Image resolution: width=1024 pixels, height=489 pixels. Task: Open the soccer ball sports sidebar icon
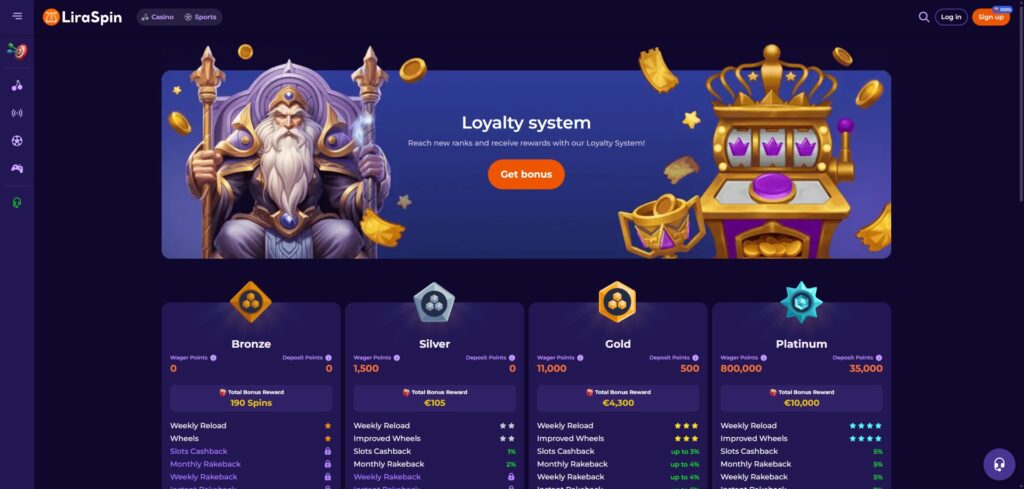[x=17, y=140]
